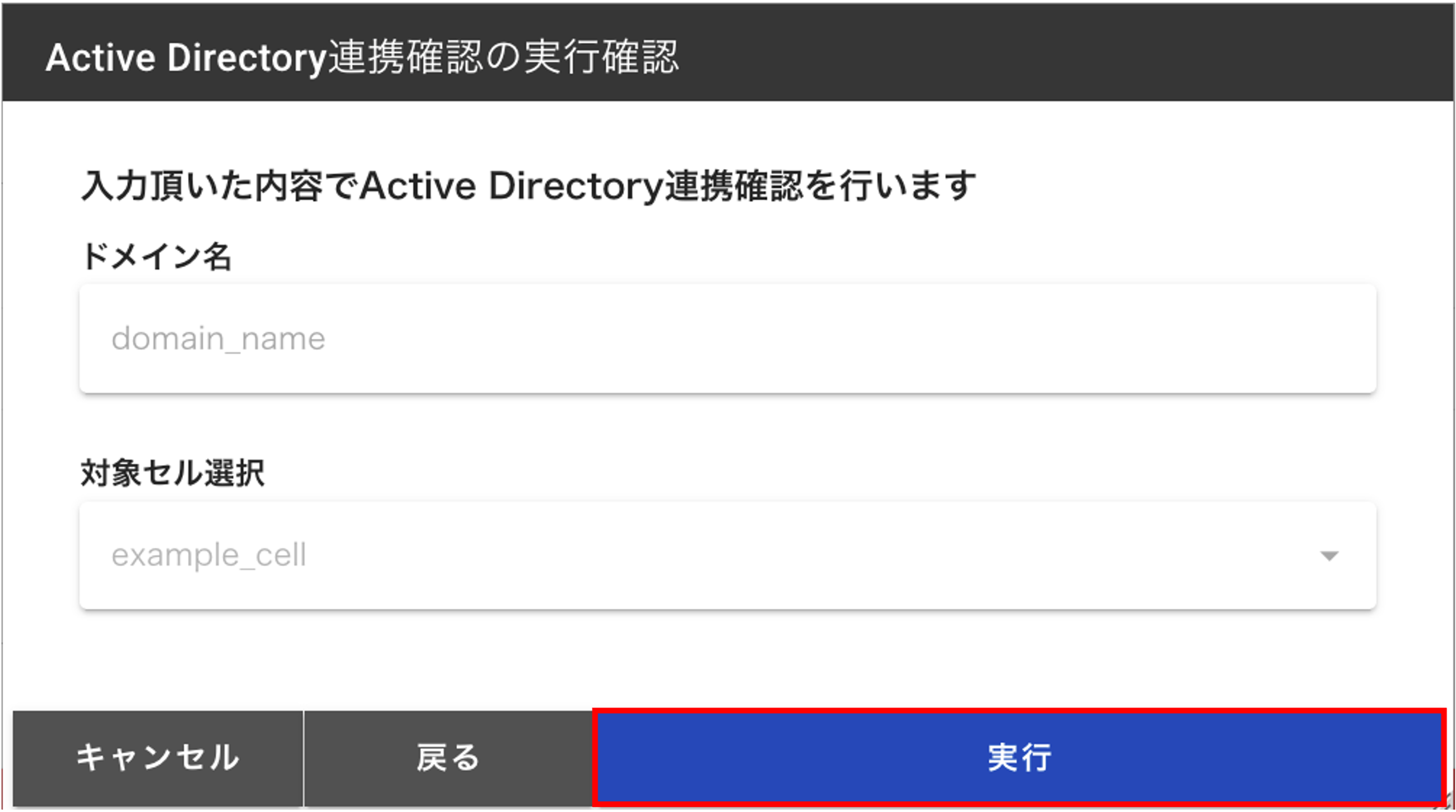Click the domain_name placeholder text

(x=217, y=339)
